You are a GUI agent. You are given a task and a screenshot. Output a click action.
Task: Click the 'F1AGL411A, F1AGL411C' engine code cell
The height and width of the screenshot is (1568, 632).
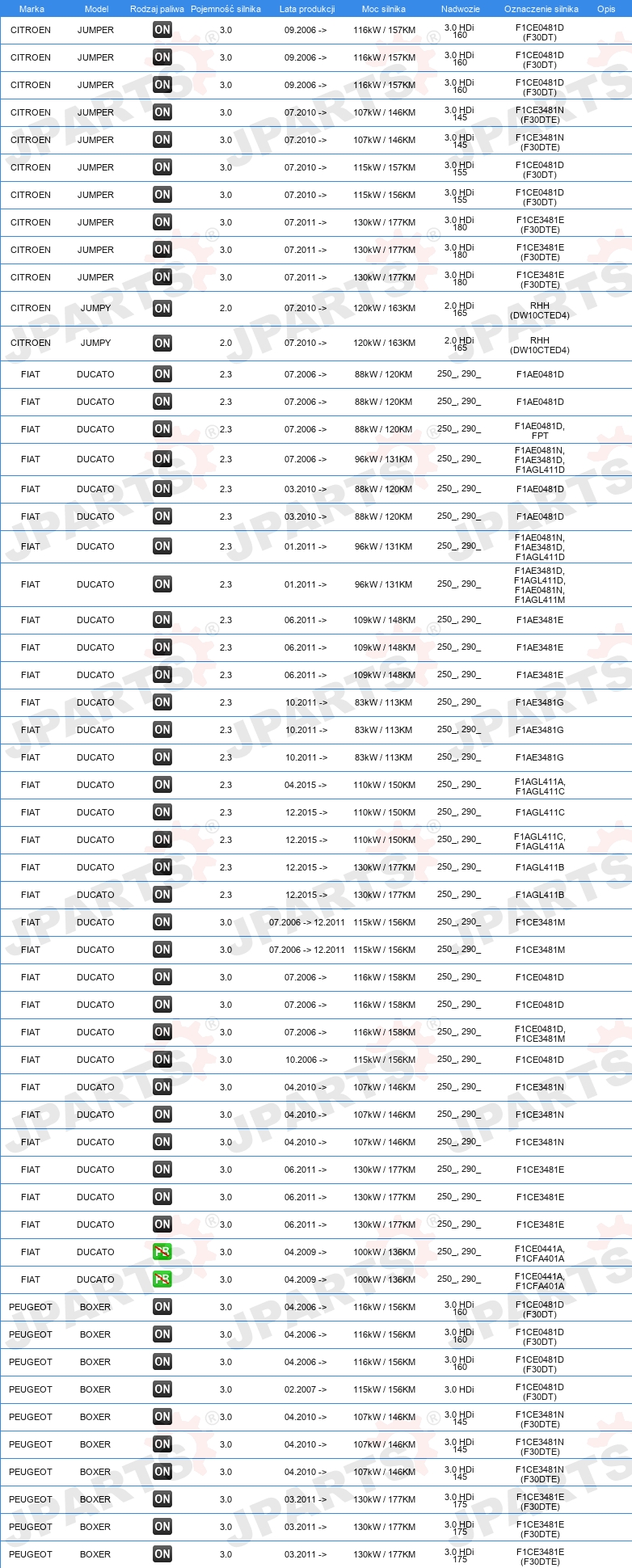point(540,786)
